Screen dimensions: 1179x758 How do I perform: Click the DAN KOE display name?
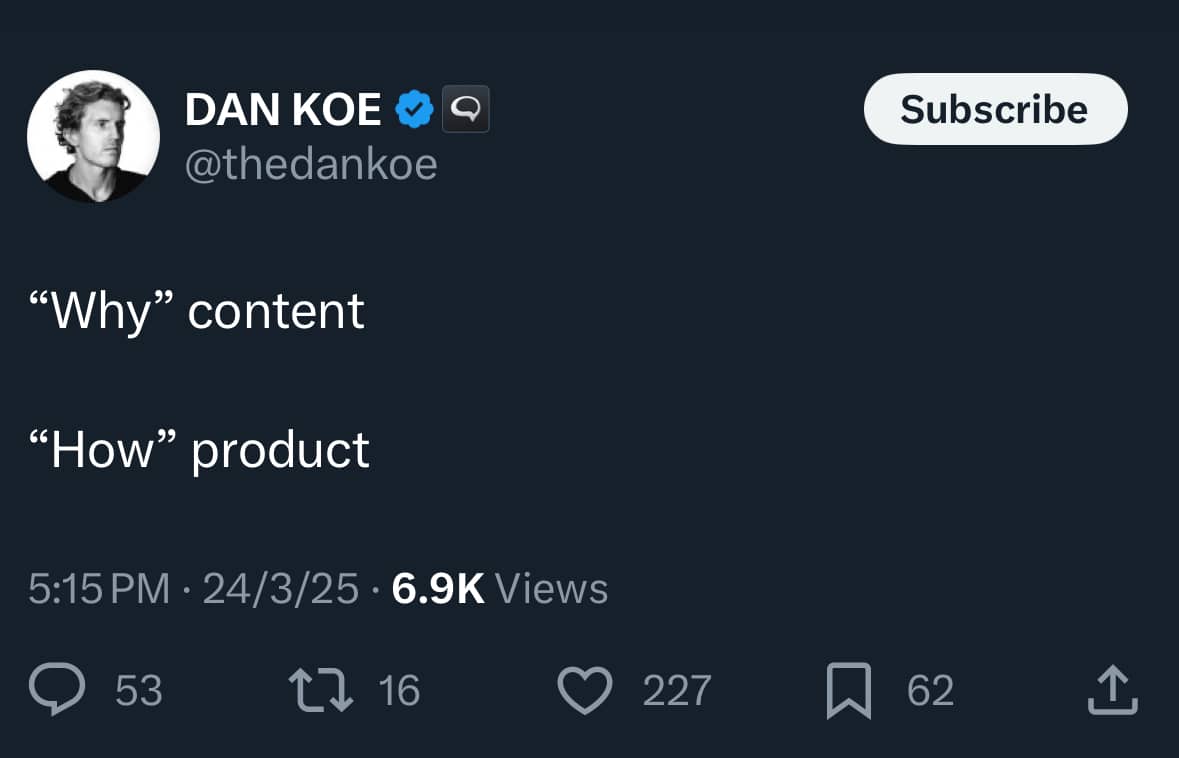(283, 109)
